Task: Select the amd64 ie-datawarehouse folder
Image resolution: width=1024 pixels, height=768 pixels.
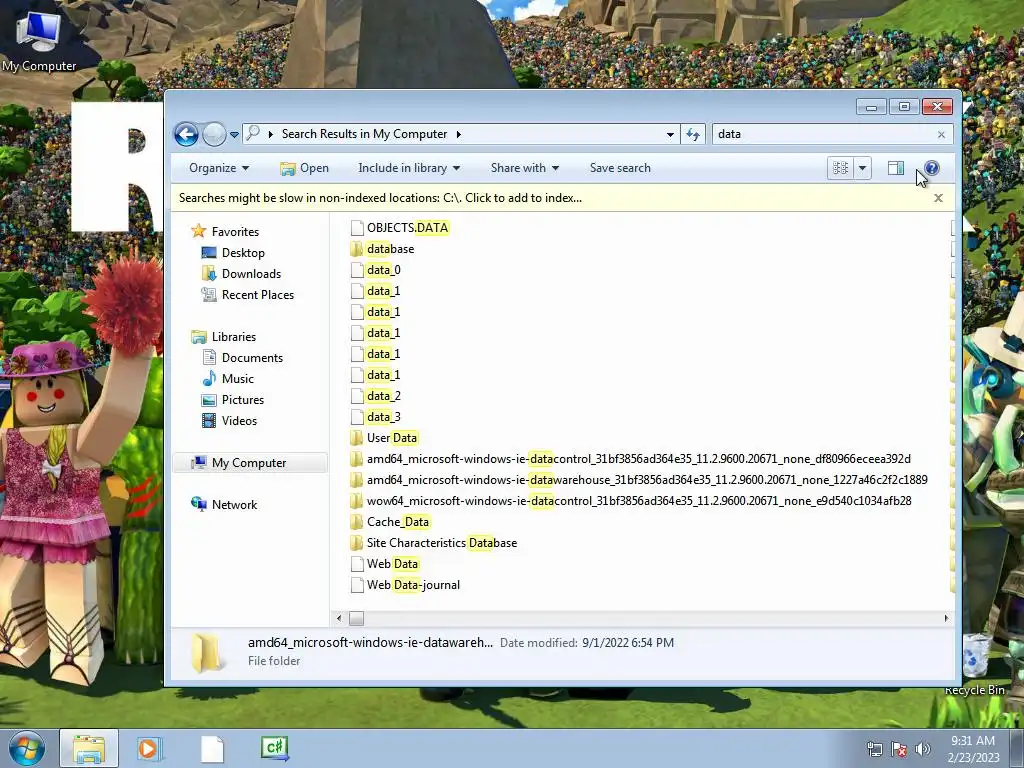Action: tap(639, 480)
